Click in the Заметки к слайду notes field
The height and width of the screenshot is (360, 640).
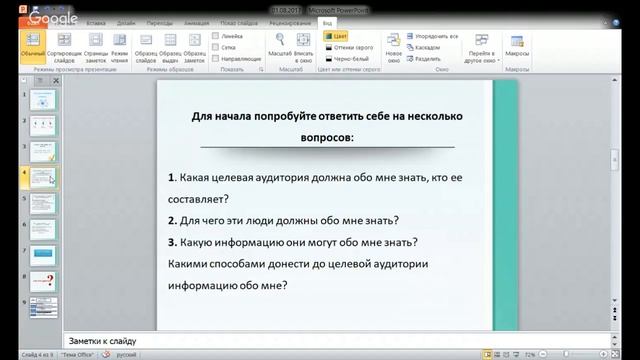(x=337, y=341)
